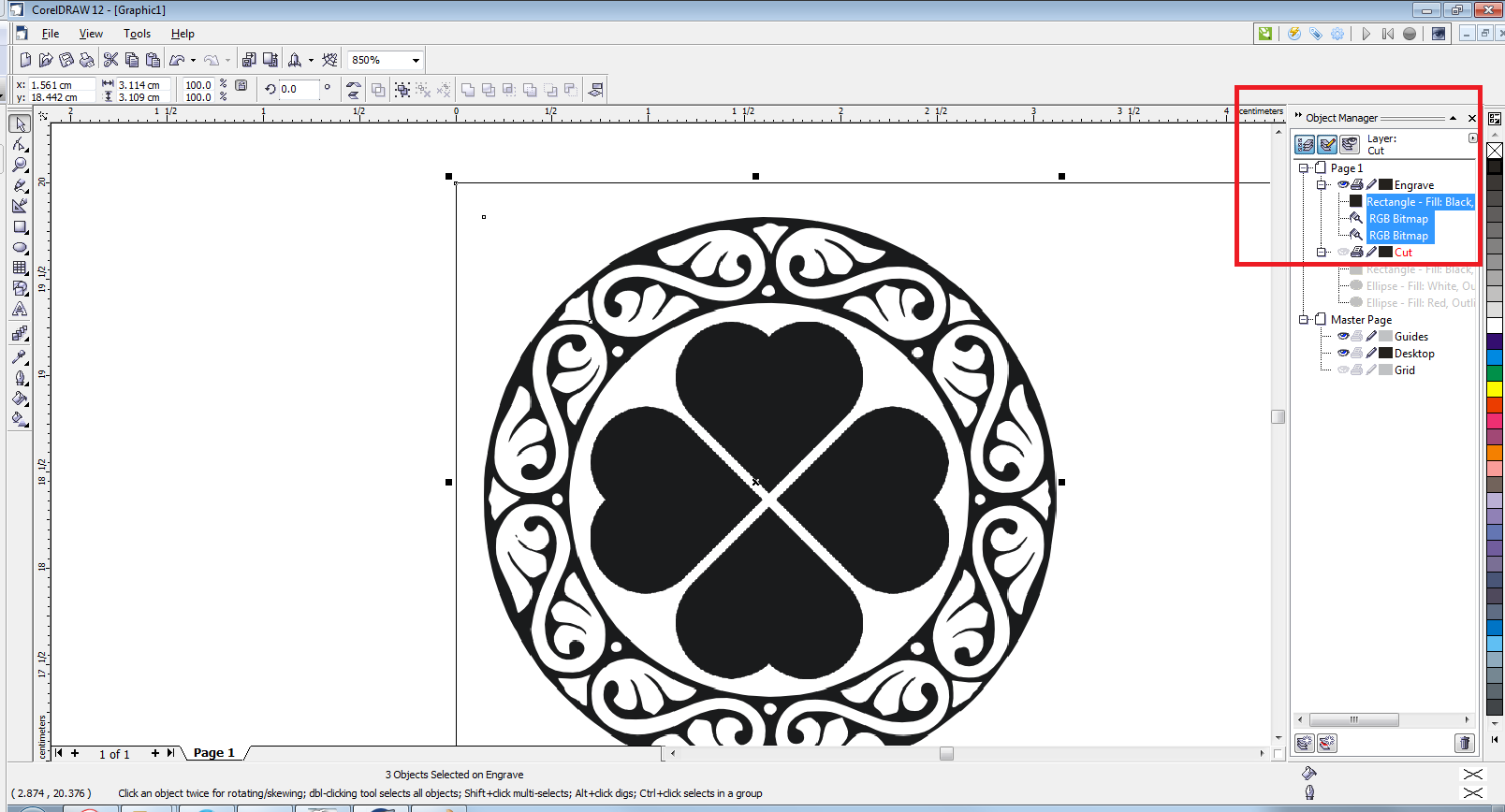
Task: Toggle editable pencil of Cut layer
Action: (x=1371, y=252)
